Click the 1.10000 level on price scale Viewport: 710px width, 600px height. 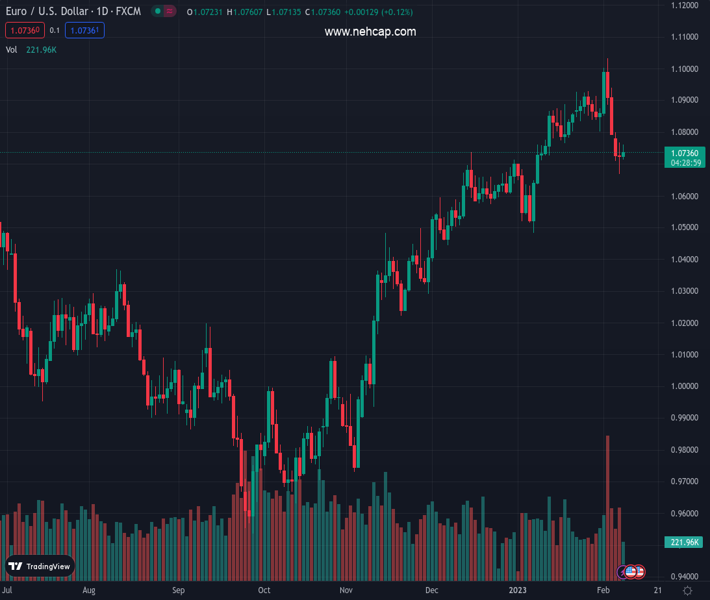point(685,69)
